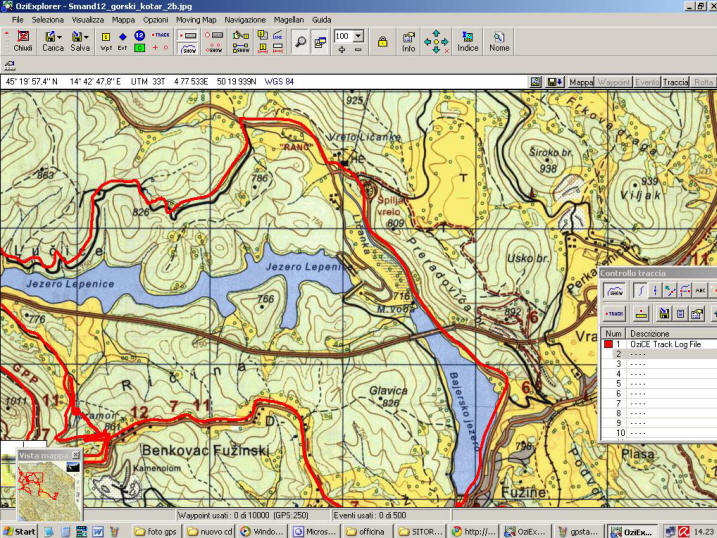Viewport: 717px width, 538px height.
Task: Open the Mappa menu
Action: point(123,20)
